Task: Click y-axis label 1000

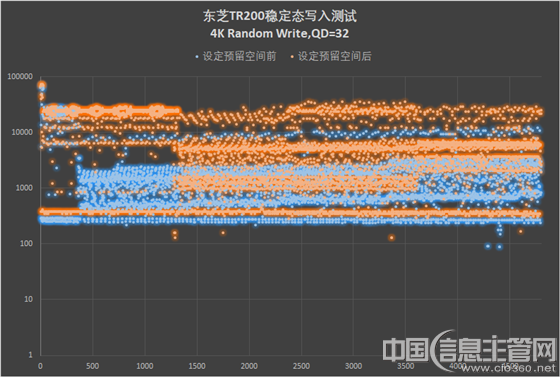Action: [x=24, y=188]
